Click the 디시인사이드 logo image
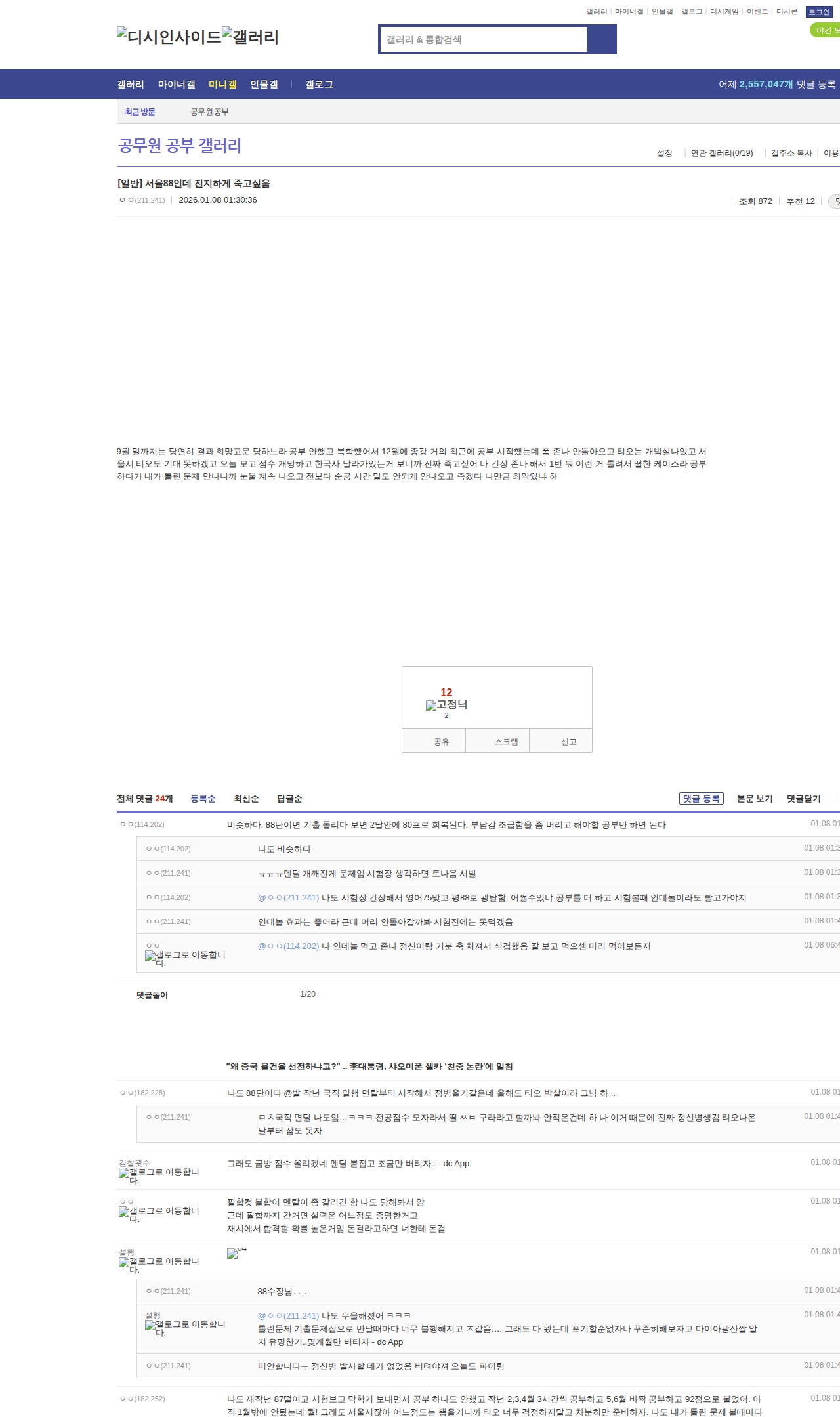The height and width of the screenshot is (1417, 840). pos(169,36)
